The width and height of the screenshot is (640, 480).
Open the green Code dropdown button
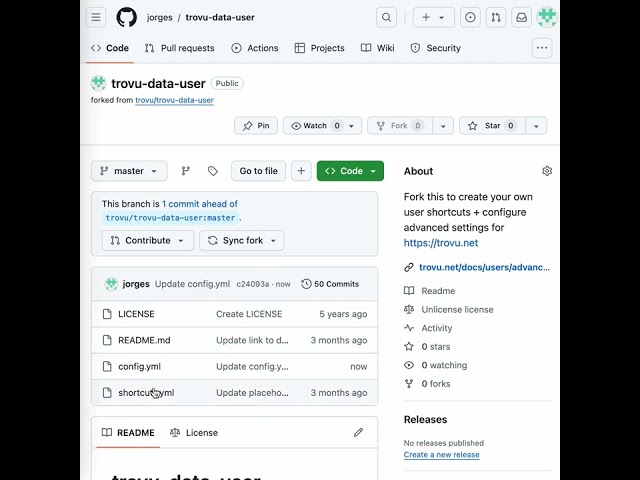(350, 171)
